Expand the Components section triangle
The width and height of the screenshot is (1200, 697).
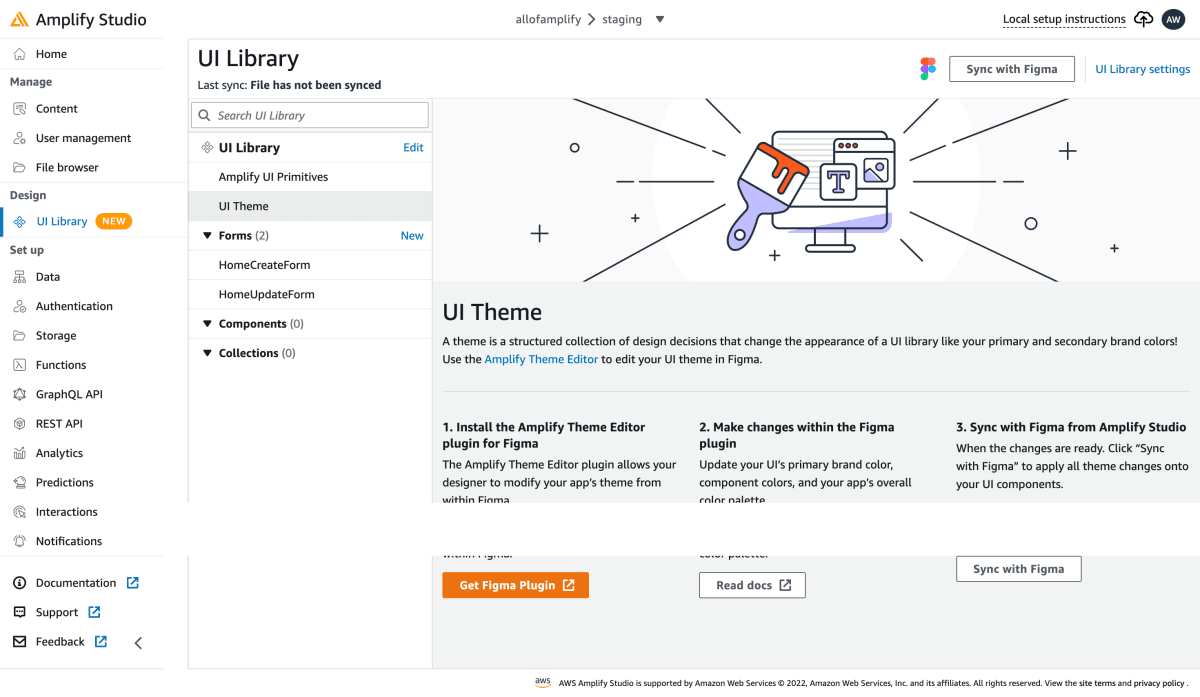[208, 324]
